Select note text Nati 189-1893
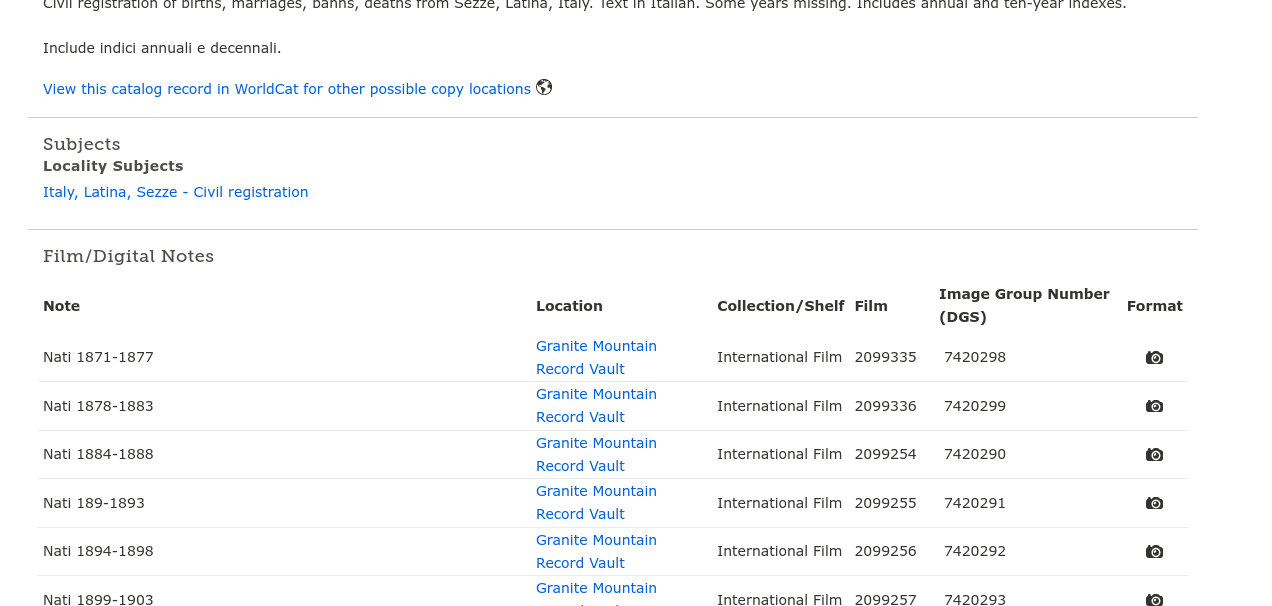Image resolution: width=1272 pixels, height=606 pixels. tap(94, 503)
